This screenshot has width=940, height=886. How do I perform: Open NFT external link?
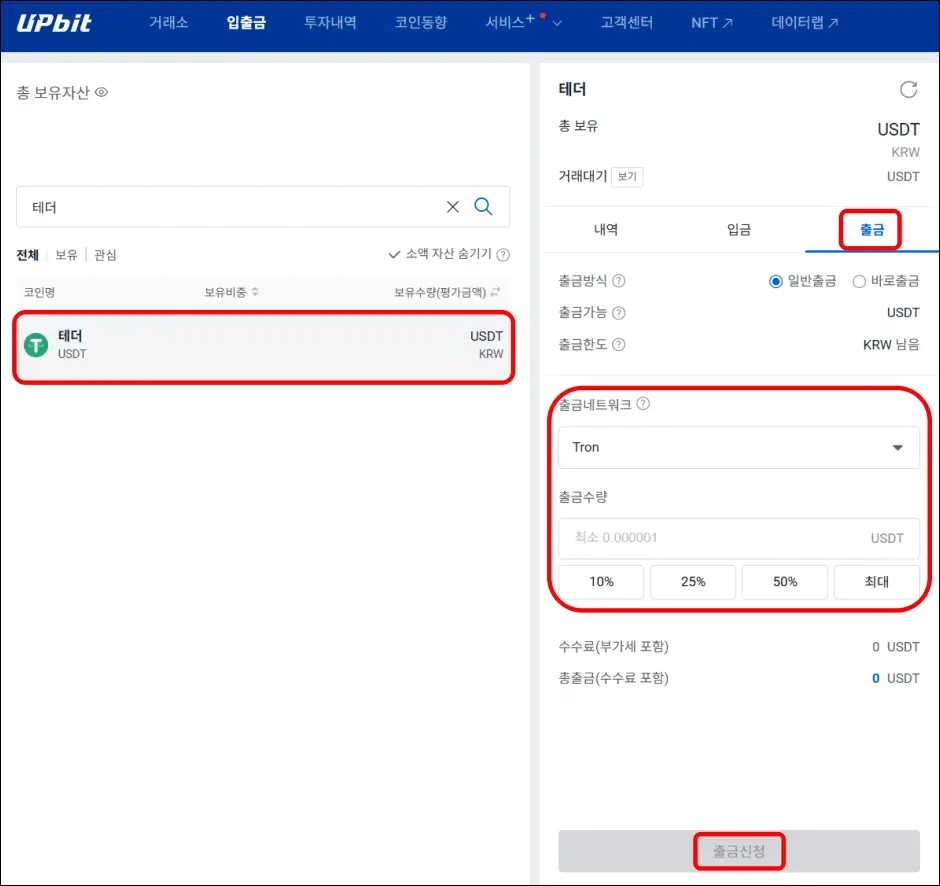(x=712, y=23)
